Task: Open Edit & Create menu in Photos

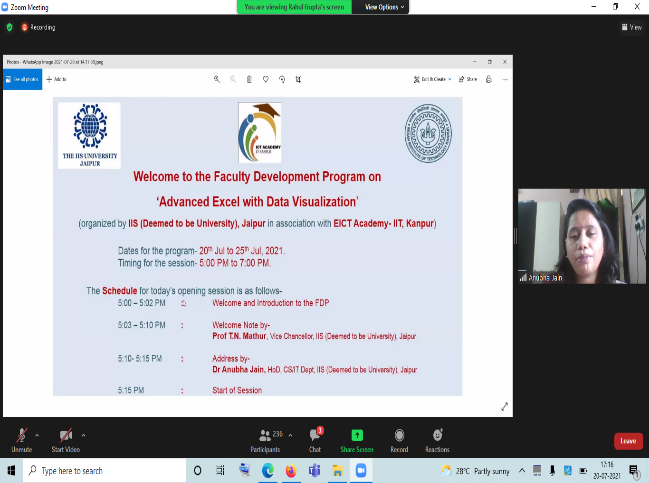Action: pyautogui.click(x=432, y=78)
